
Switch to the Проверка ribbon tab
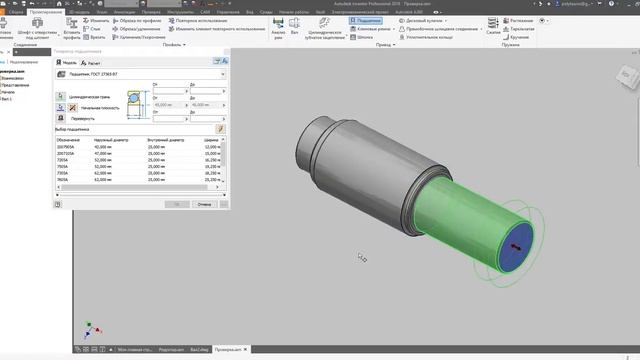click(151, 12)
